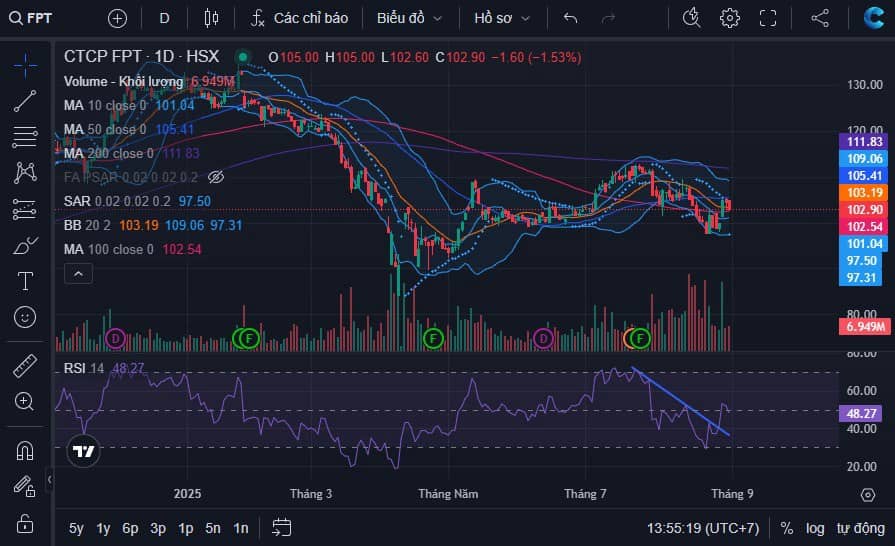The height and width of the screenshot is (546, 895).
Task: Click the TradingView logo on the chart
Action: (83, 451)
